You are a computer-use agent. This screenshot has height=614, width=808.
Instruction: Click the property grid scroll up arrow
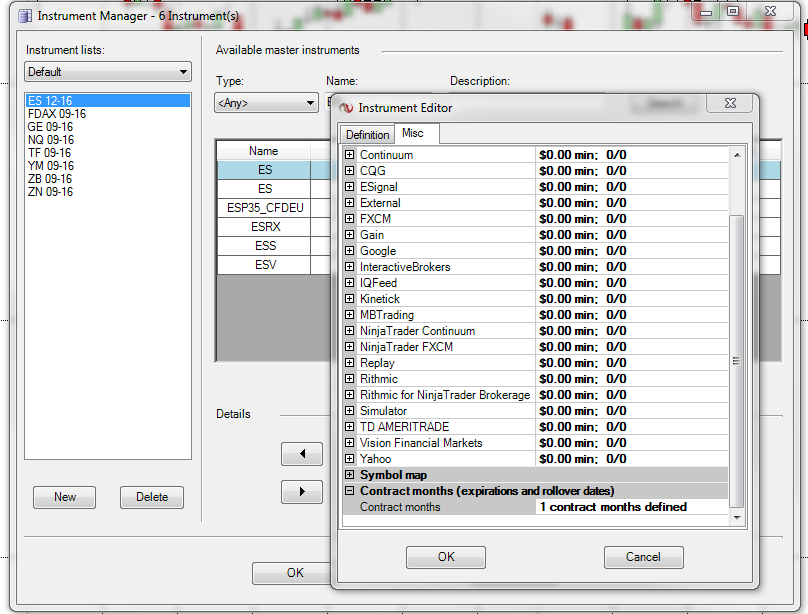point(737,155)
